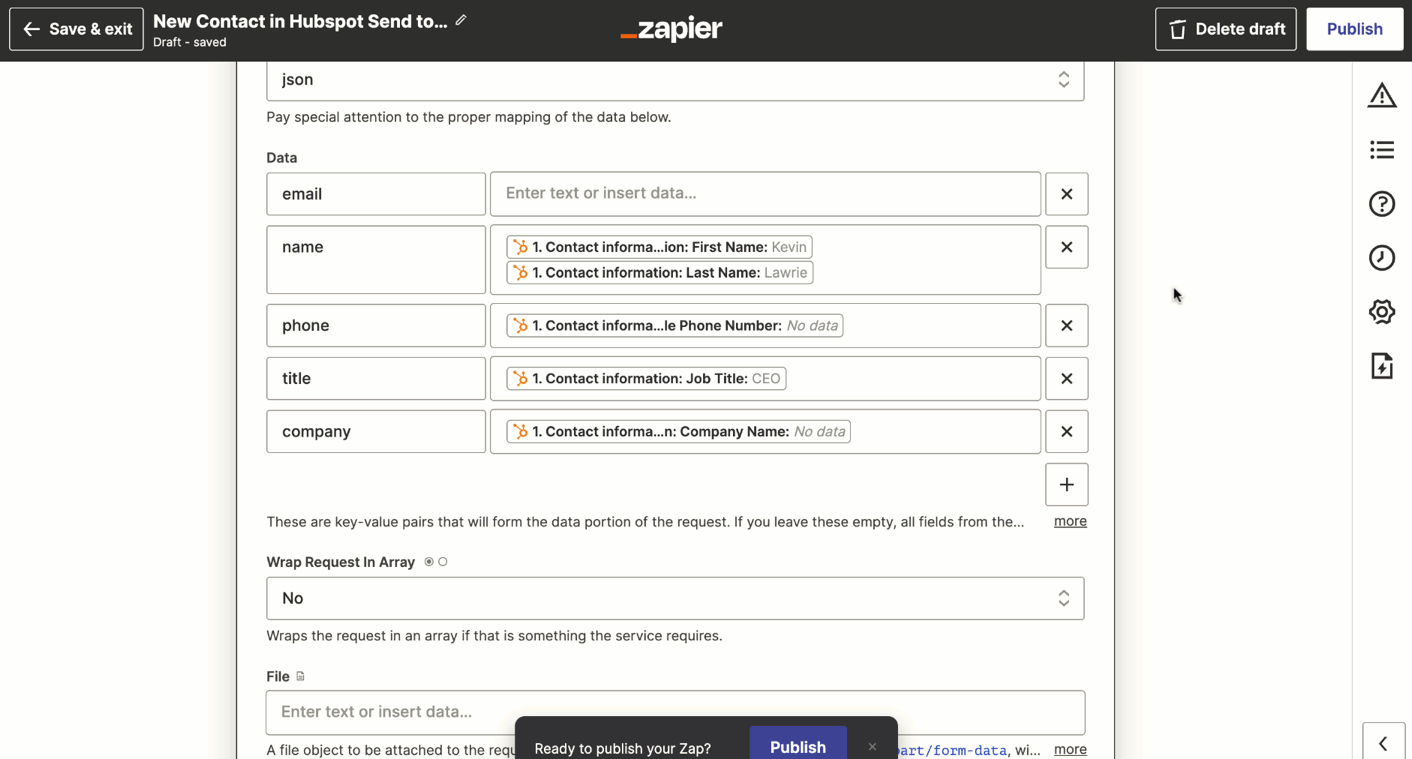Click 'more' link under File description
Viewport: 1412px width, 759px height.
tap(1070, 749)
